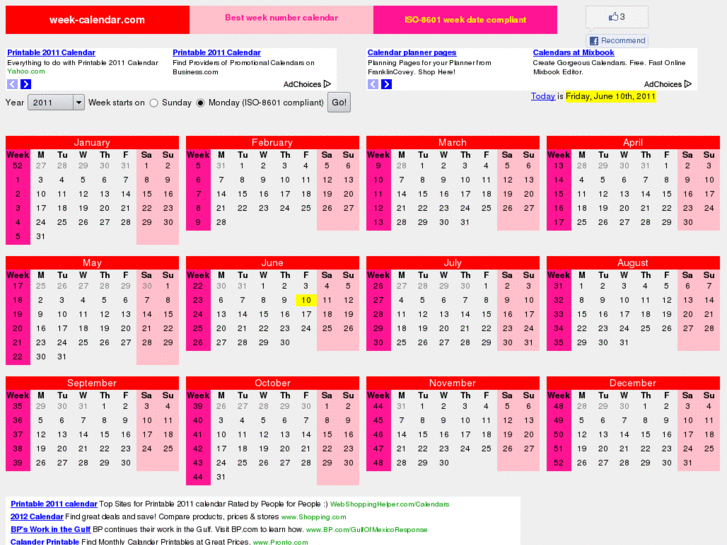The height and width of the screenshot is (545, 727).
Task: Open the Business.com Printable 2011 Calendar ad
Action: coord(217,52)
